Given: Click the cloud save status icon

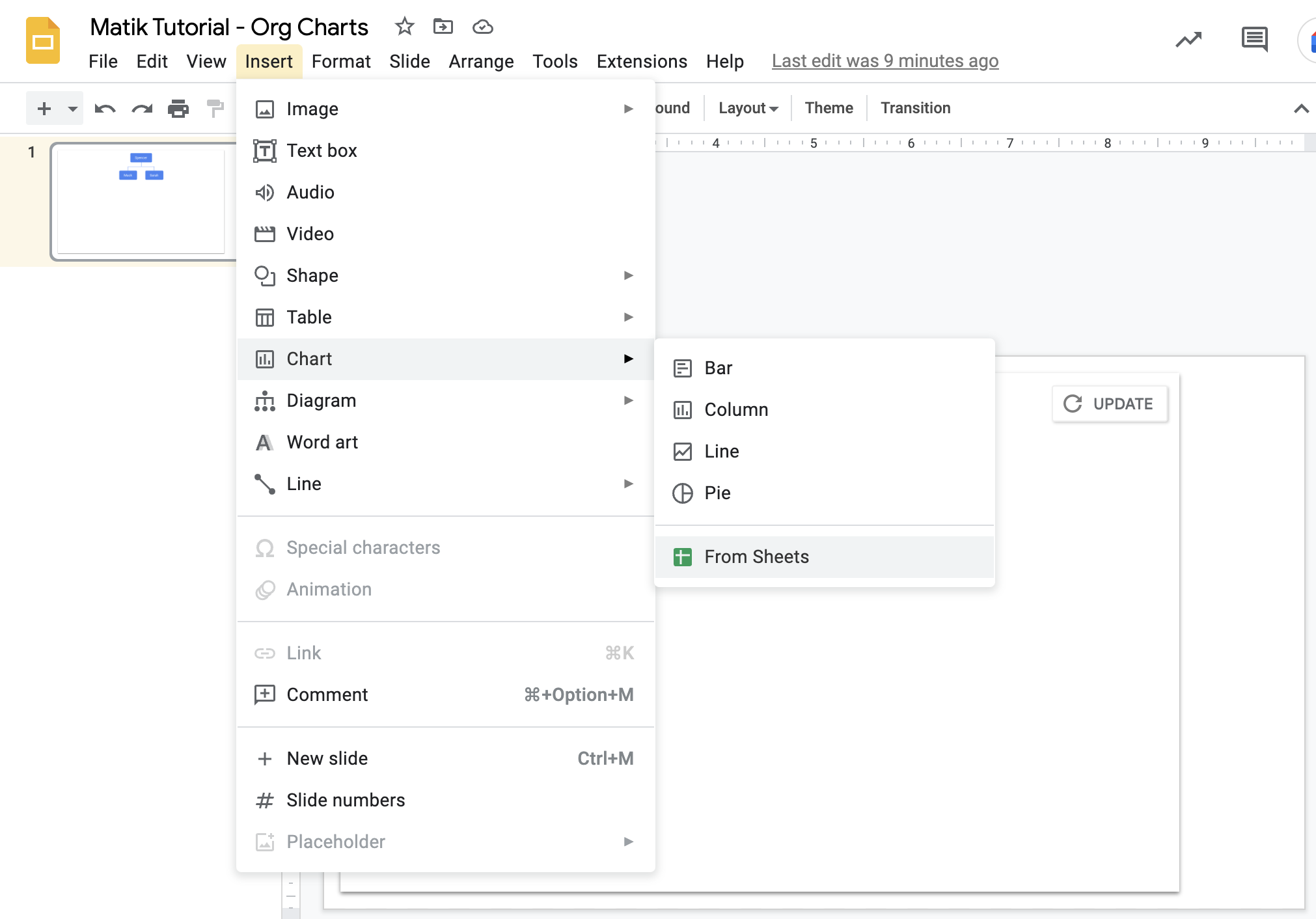Looking at the screenshot, I should click(x=482, y=27).
